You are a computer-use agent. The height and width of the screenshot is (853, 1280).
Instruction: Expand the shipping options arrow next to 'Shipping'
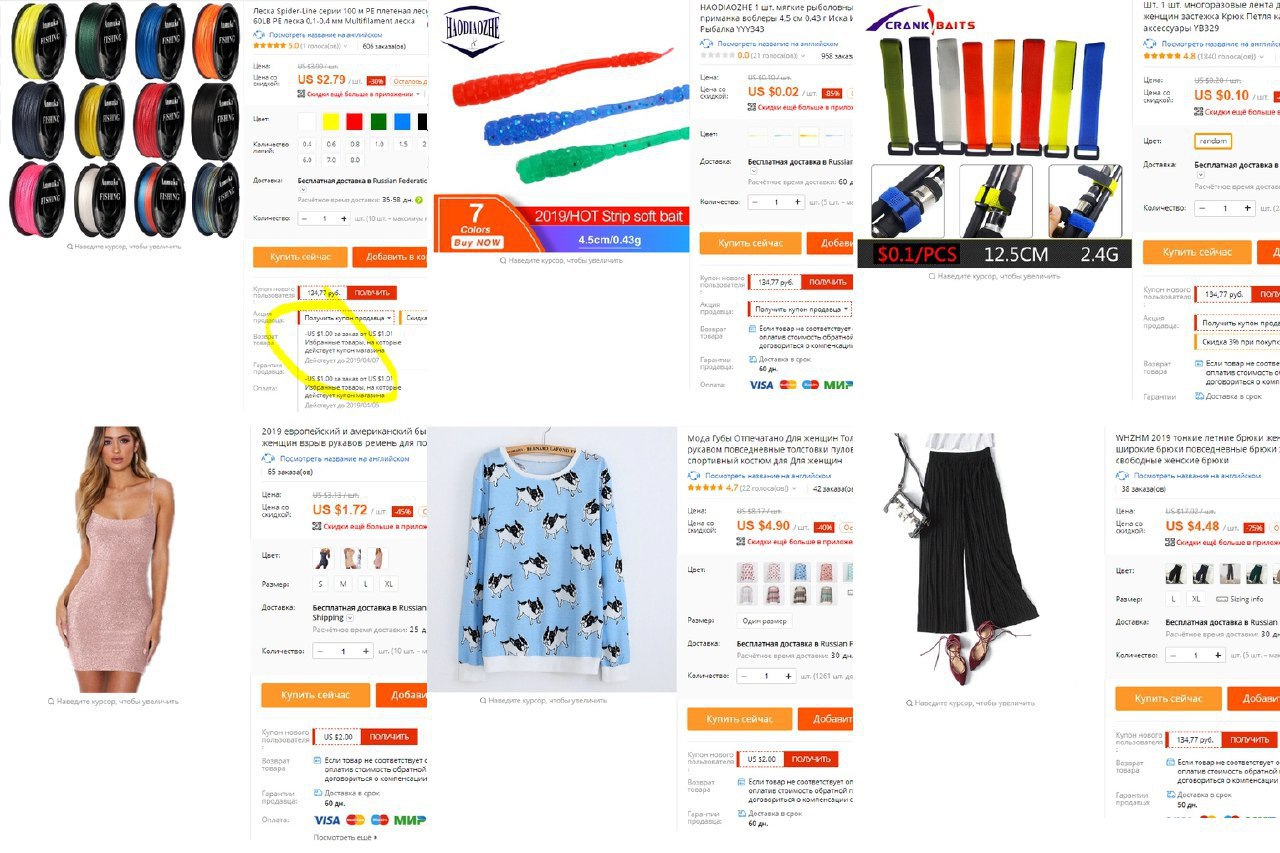click(351, 618)
